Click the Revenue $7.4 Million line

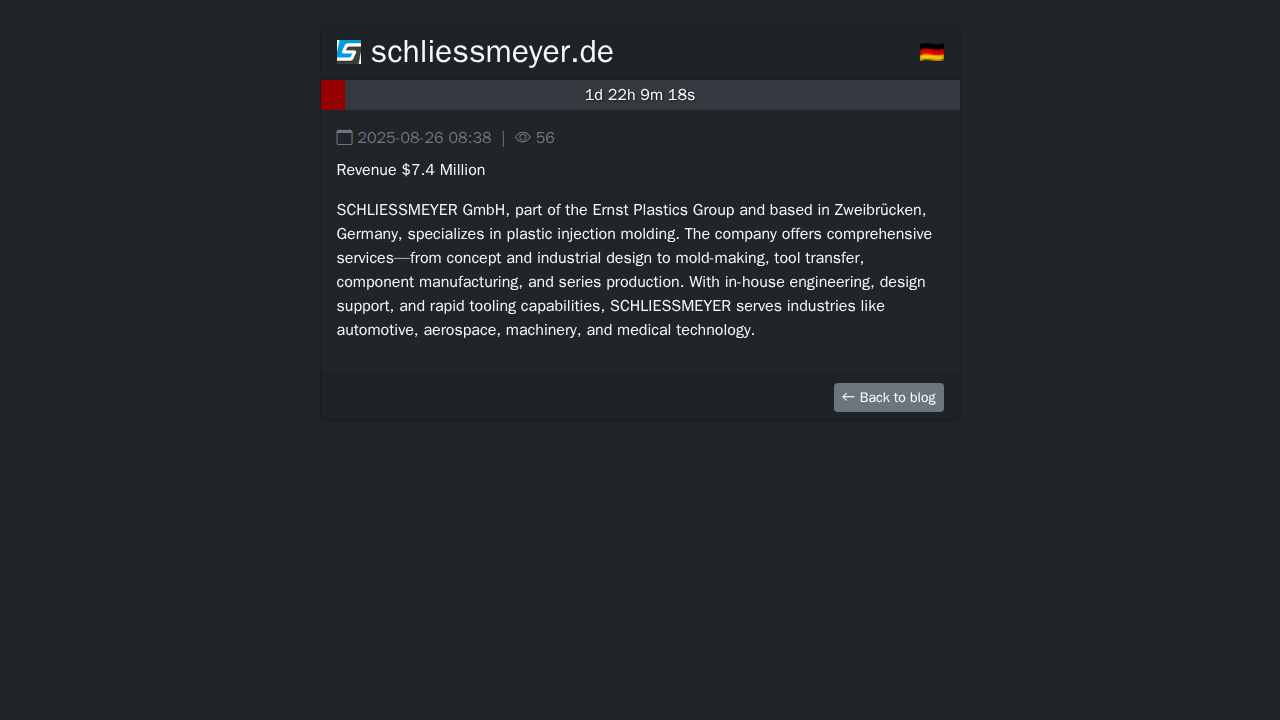coord(411,170)
